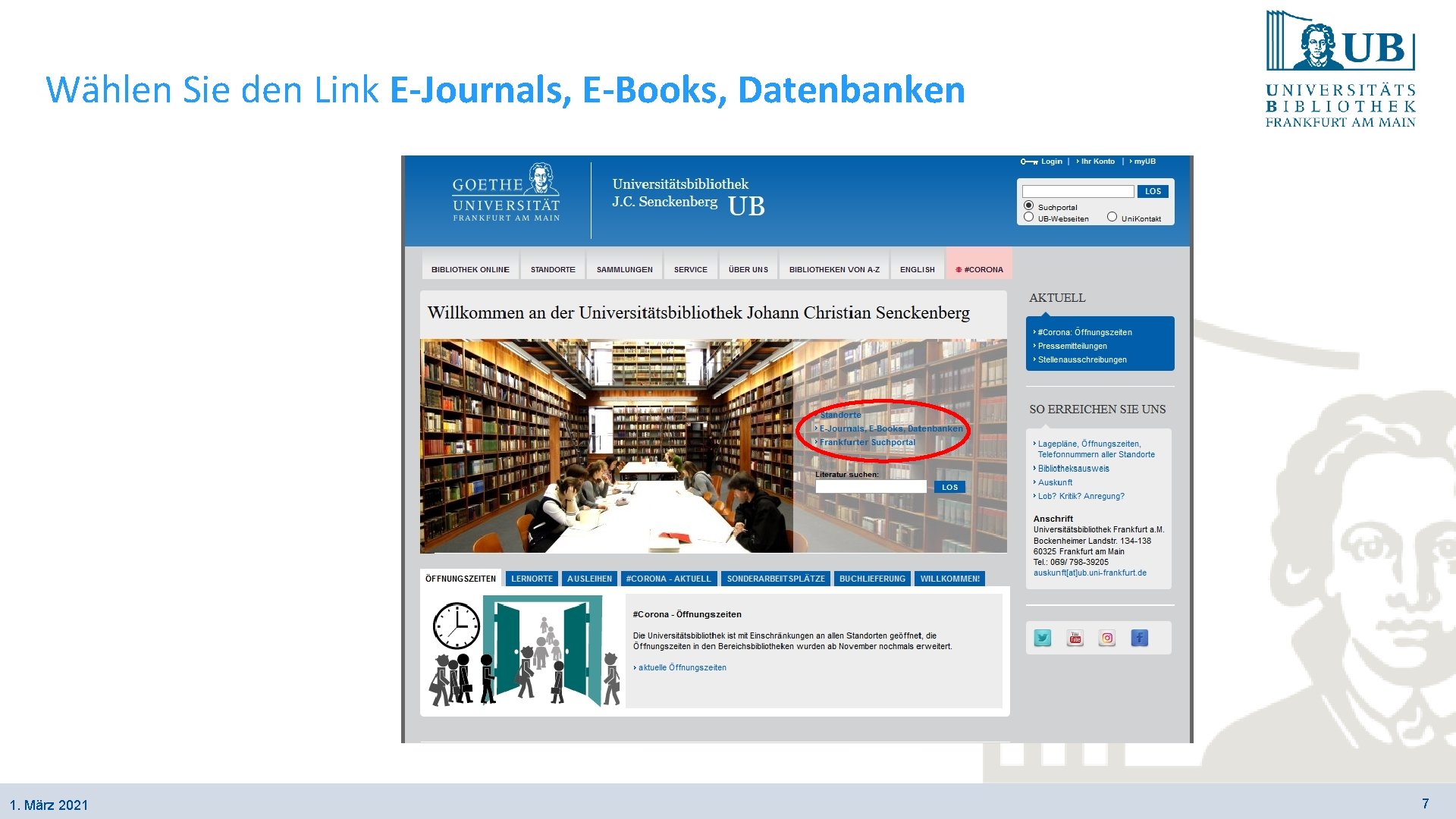Open the Bibliotheksausweis link
The height and width of the screenshot is (819, 1456).
[x=1072, y=469]
